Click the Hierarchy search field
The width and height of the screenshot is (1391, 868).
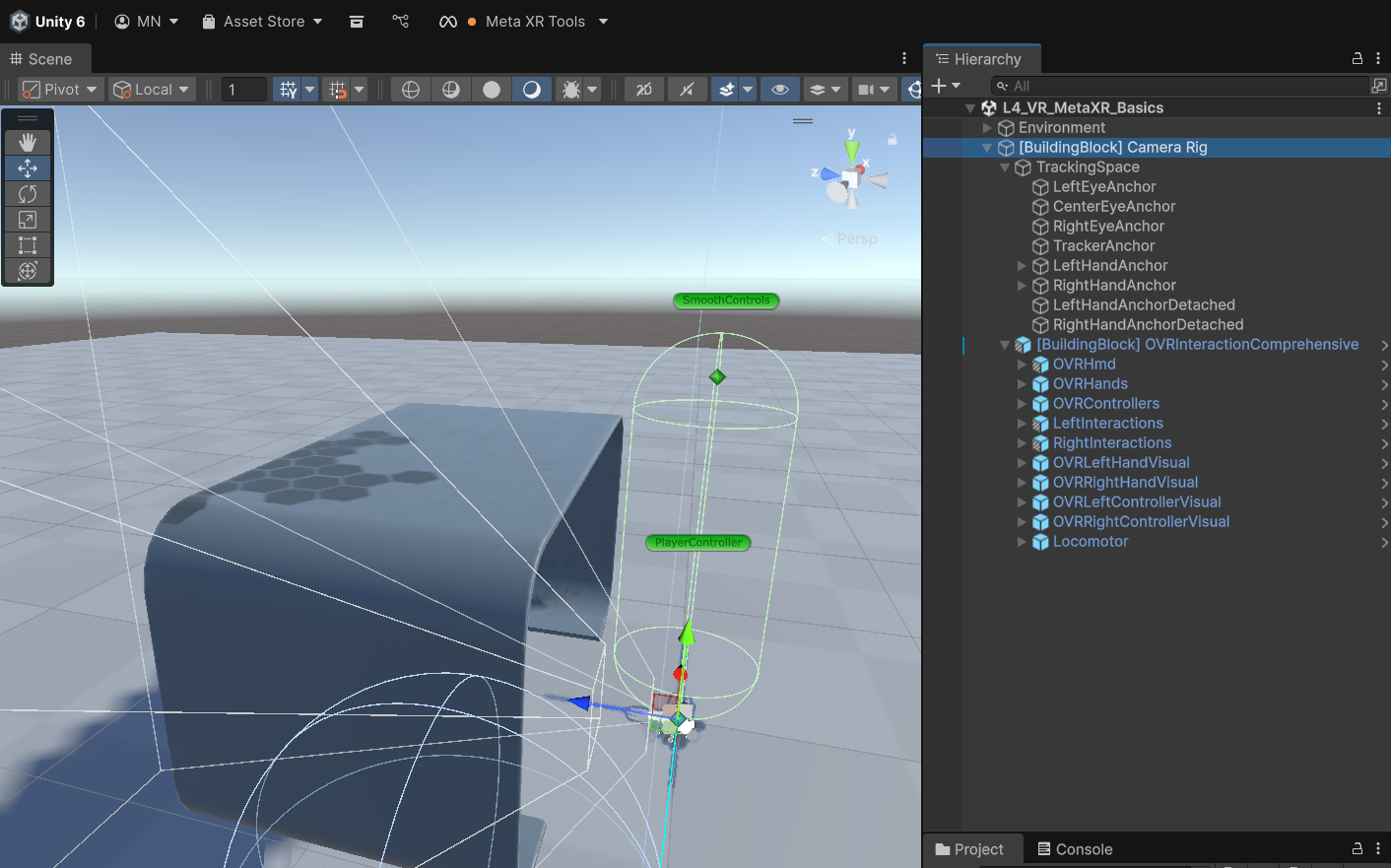point(1182,86)
